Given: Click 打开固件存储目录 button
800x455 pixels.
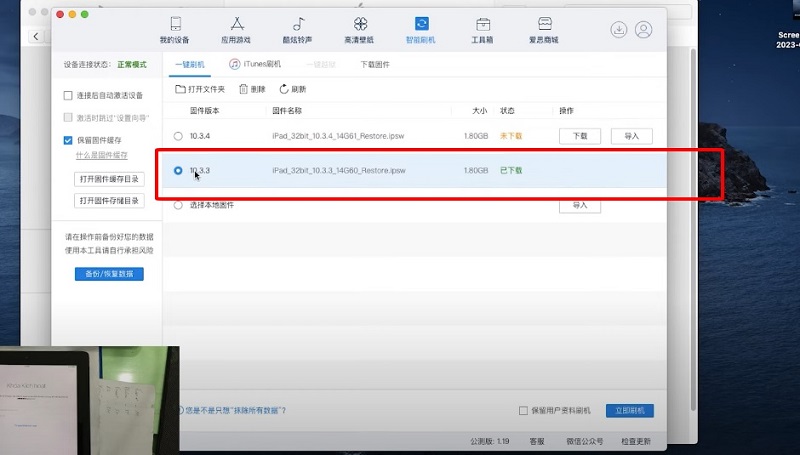Looking at the screenshot, I should tap(109, 200).
